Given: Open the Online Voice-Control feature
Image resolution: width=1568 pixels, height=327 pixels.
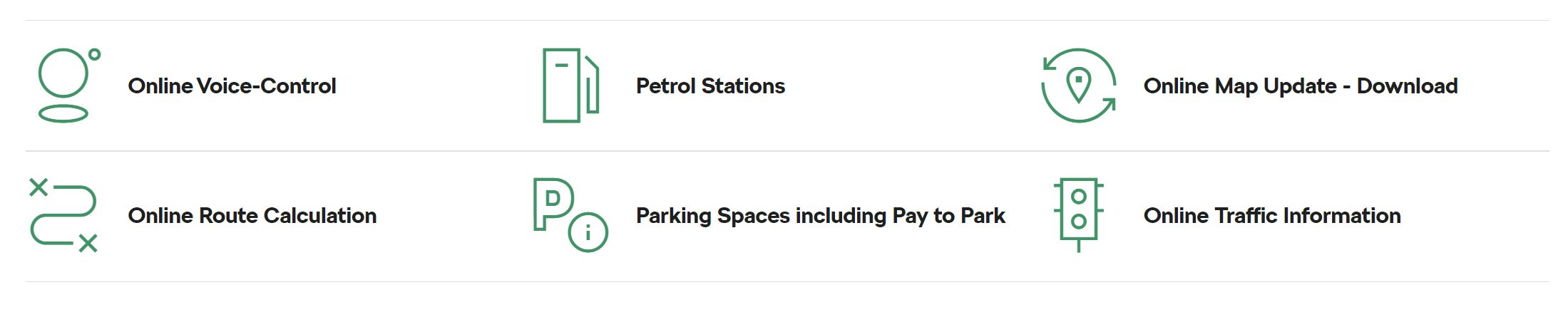Looking at the screenshot, I should [232, 86].
